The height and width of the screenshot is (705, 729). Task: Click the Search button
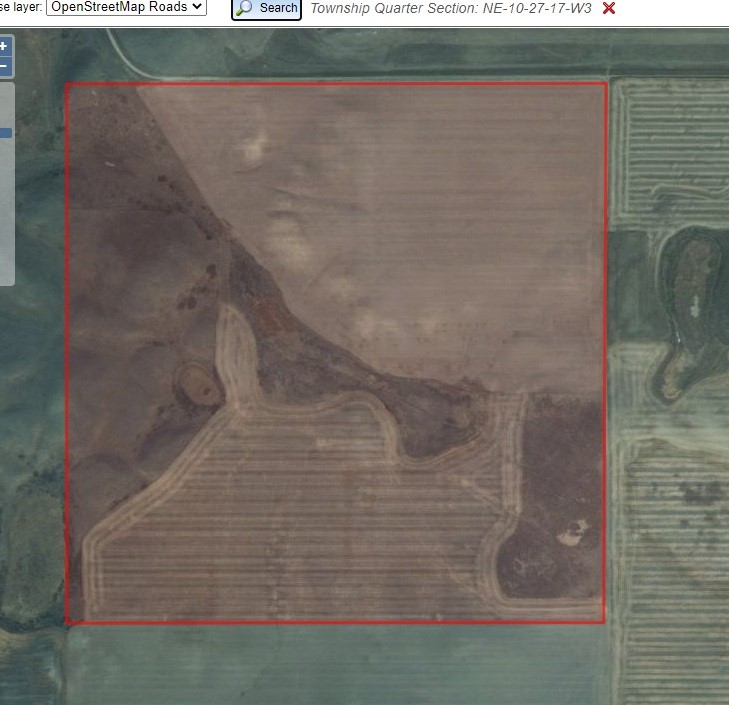coord(266,9)
